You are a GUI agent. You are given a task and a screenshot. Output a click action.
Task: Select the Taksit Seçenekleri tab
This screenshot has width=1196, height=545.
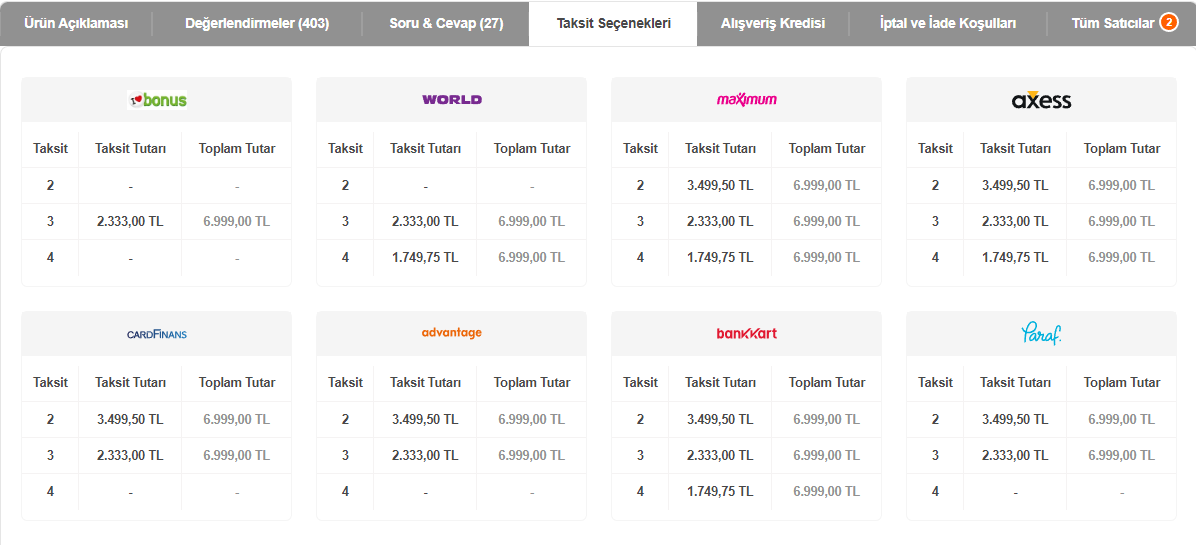click(613, 23)
